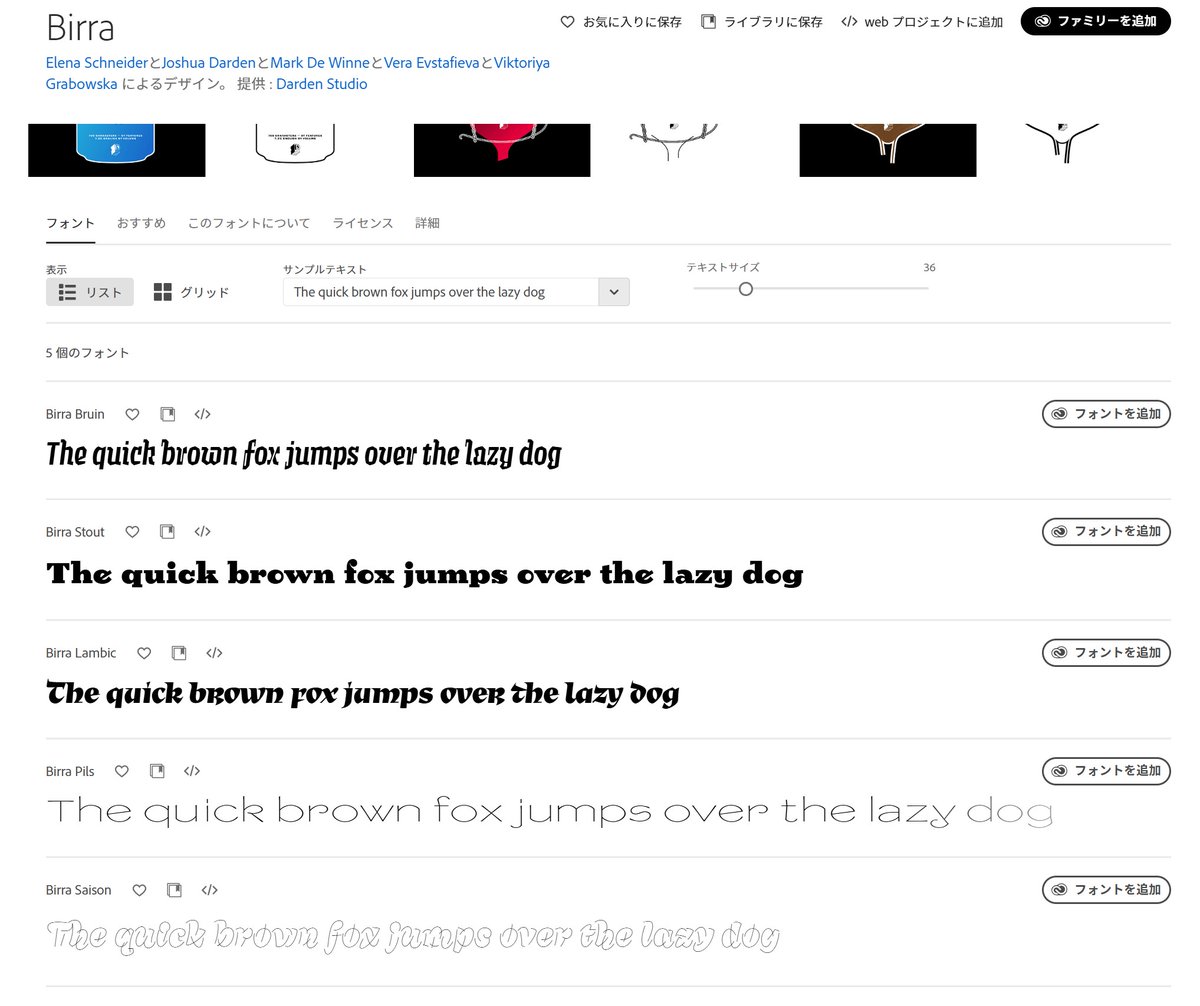The height and width of the screenshot is (1006, 1200).
Task: Save Birra Bruin to library icon
Action: point(167,414)
